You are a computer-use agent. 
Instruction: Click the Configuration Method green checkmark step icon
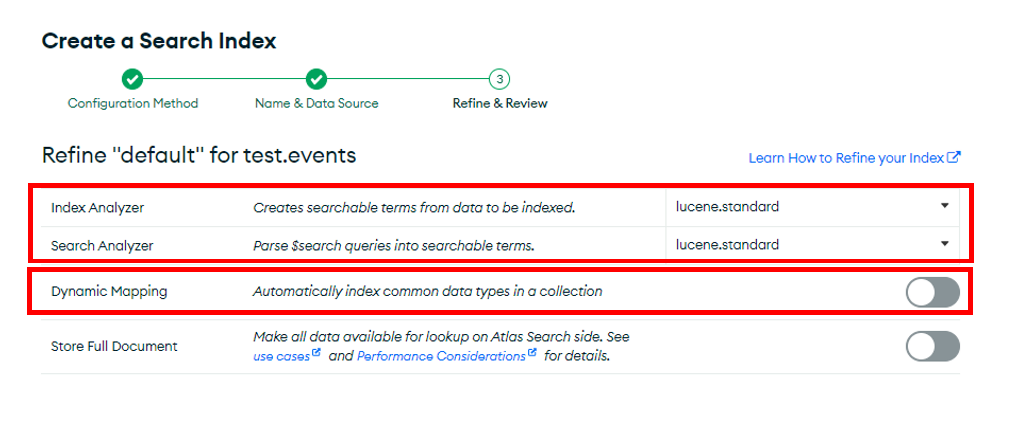click(x=133, y=79)
